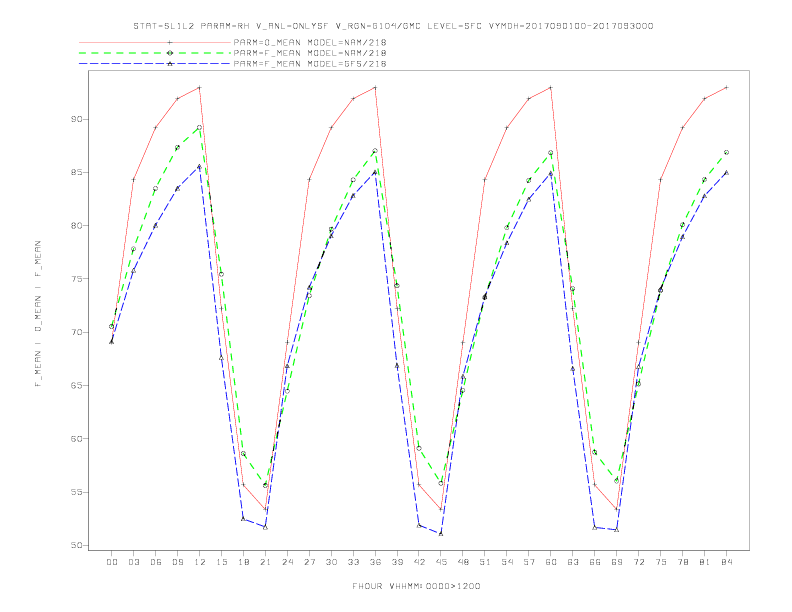
Task: Click x-axis tick label 42
Action: point(419,562)
